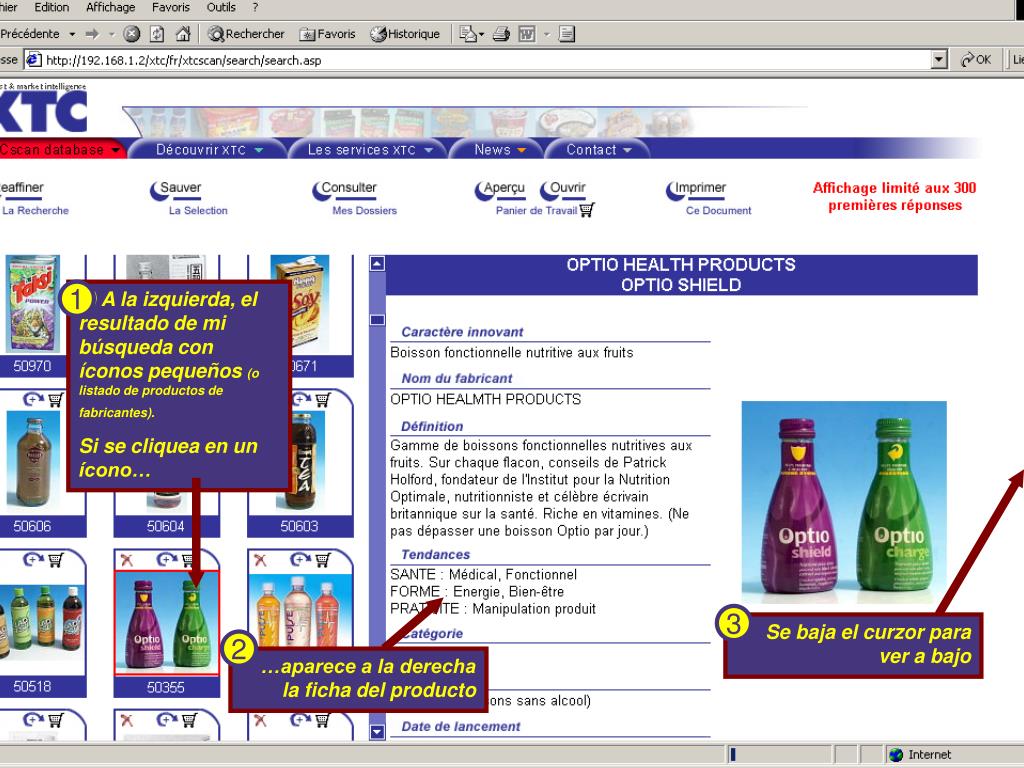The width and height of the screenshot is (1024, 768).
Task: Expand the Précédente history dropdown arrow
Action: click(72, 34)
